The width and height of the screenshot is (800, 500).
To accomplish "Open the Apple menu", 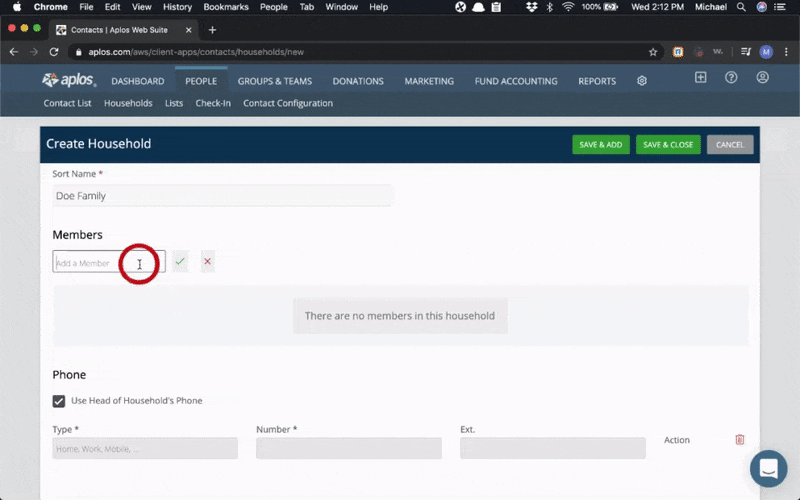I will [x=17, y=7].
